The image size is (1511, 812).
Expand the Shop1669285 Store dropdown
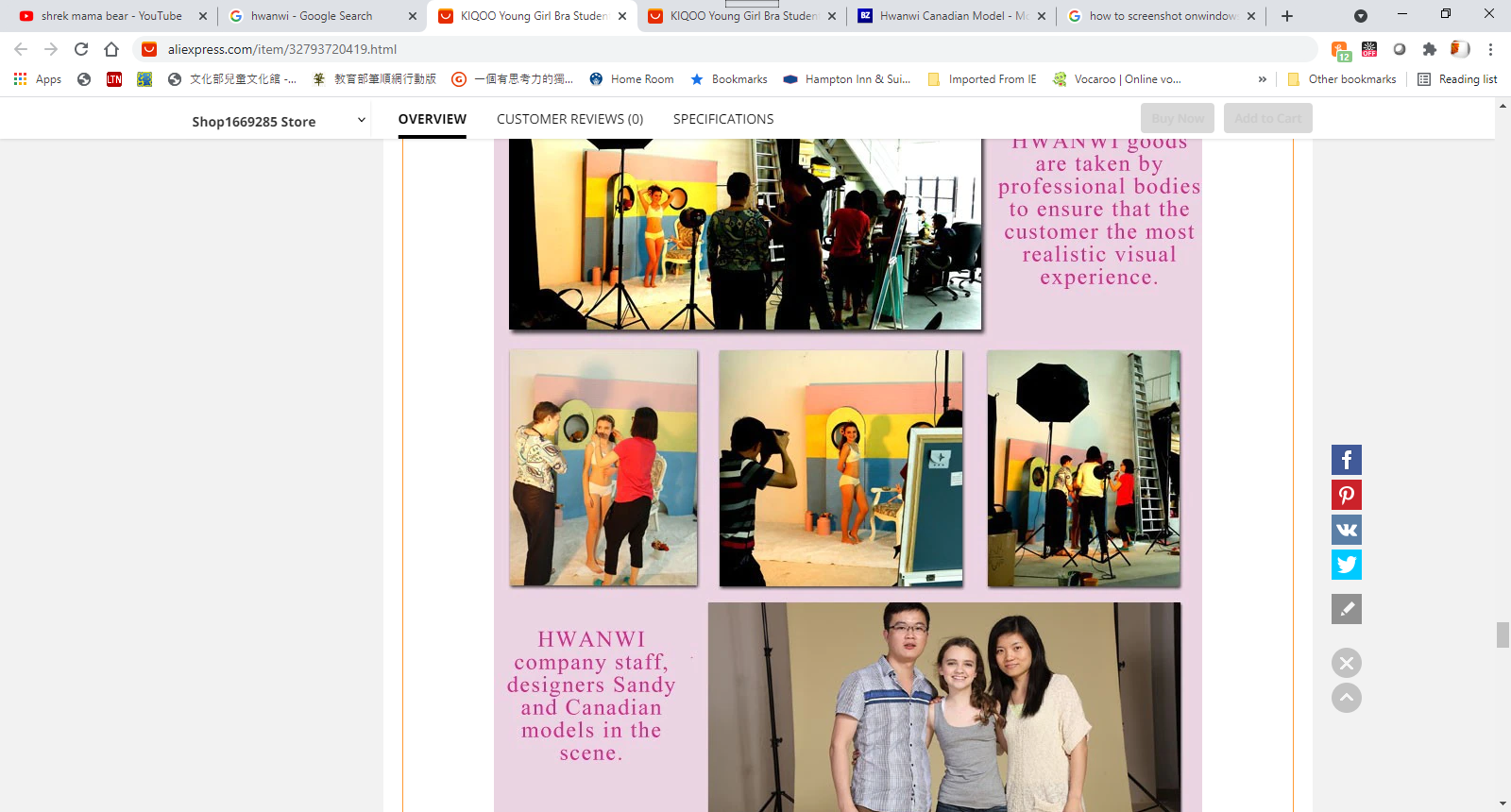coord(361,120)
